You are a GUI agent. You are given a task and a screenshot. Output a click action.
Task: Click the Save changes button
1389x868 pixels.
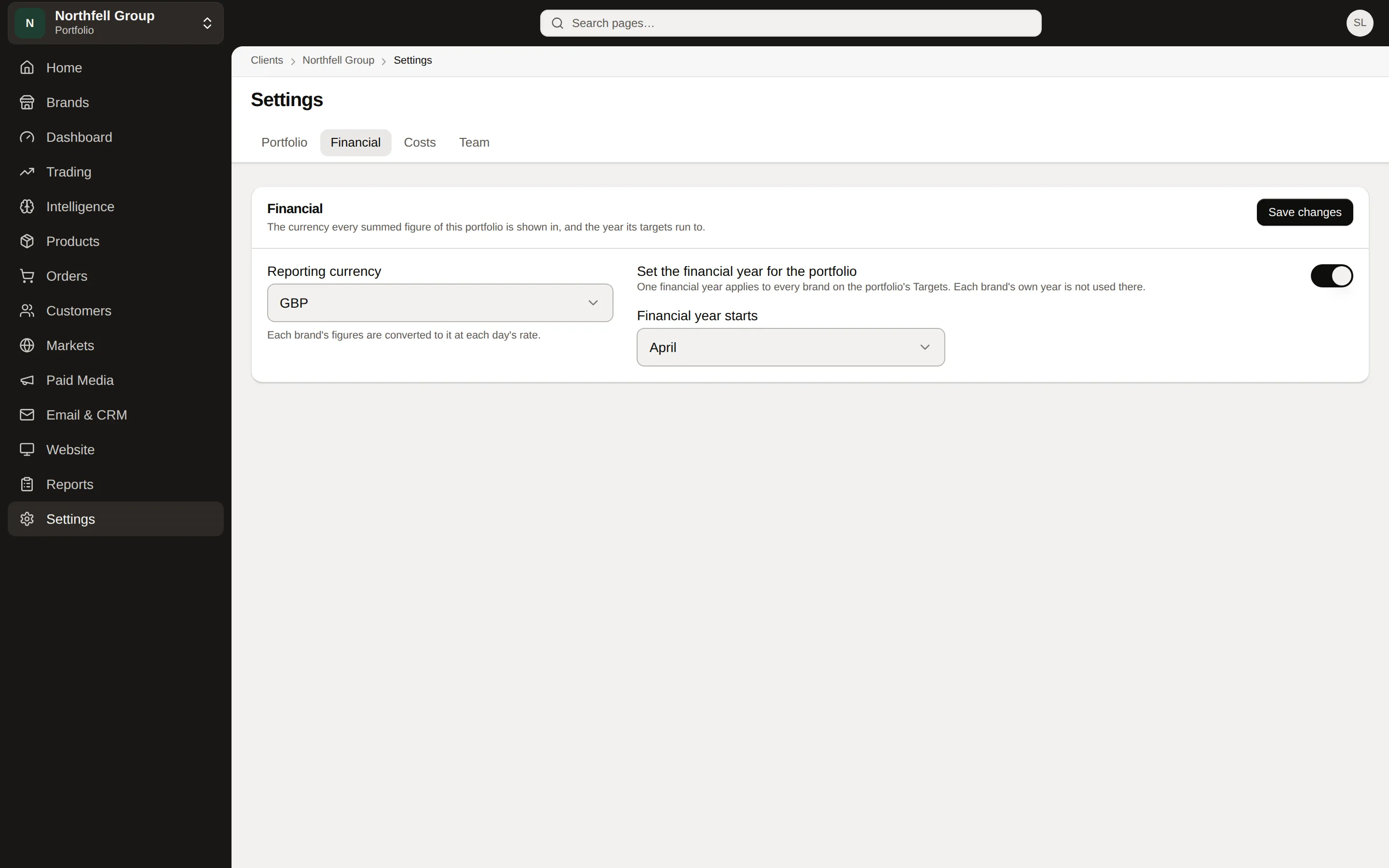(1305, 212)
